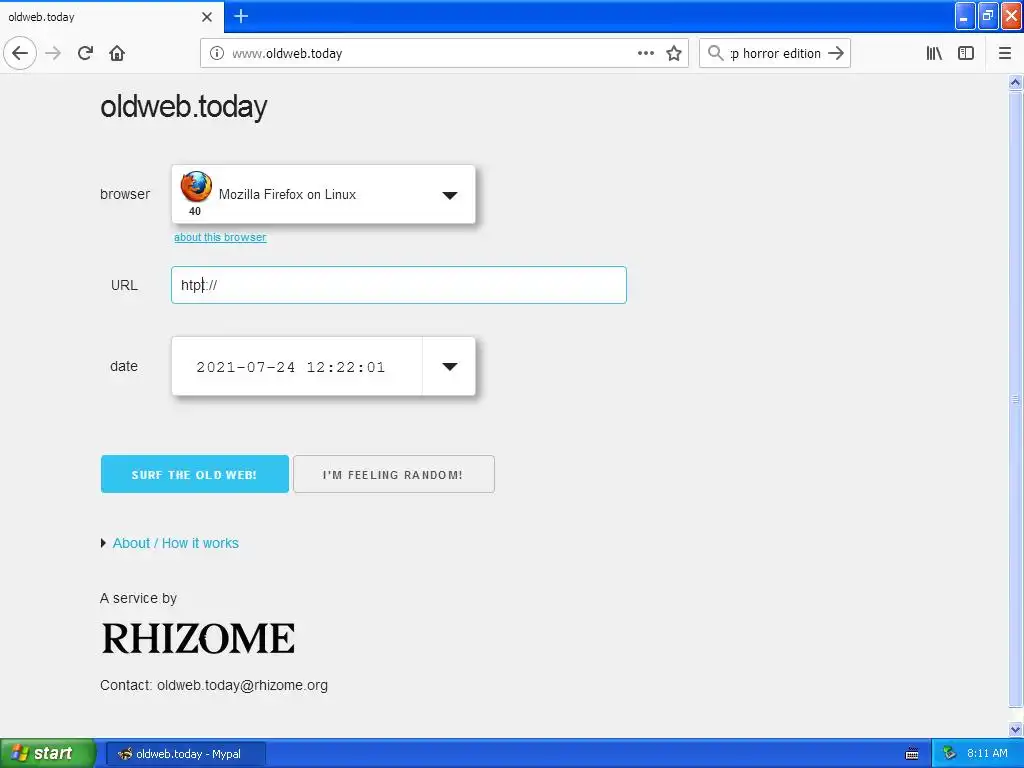Click Mozilla Firefox on Linux selector text
Screen dimensions: 1024x768
287,195
